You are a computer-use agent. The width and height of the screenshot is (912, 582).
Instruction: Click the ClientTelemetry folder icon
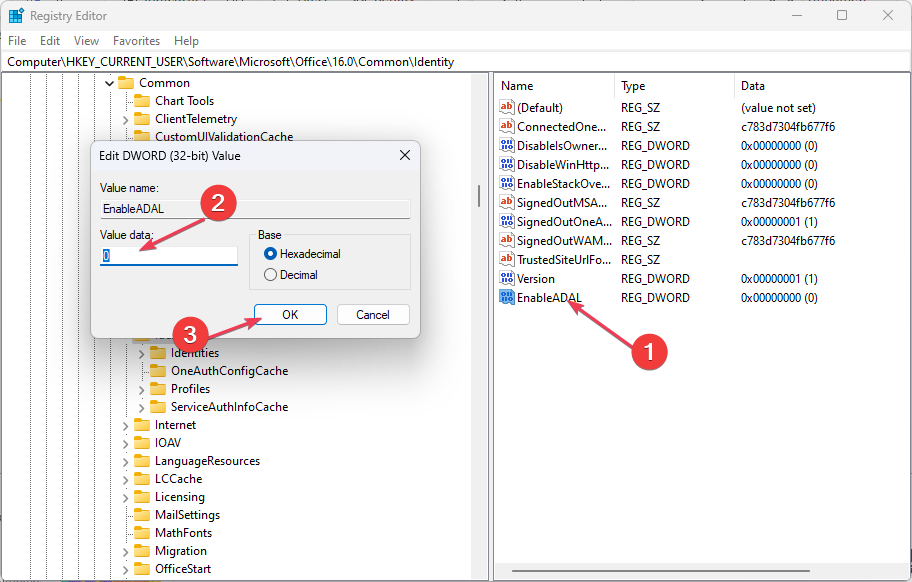coord(142,119)
